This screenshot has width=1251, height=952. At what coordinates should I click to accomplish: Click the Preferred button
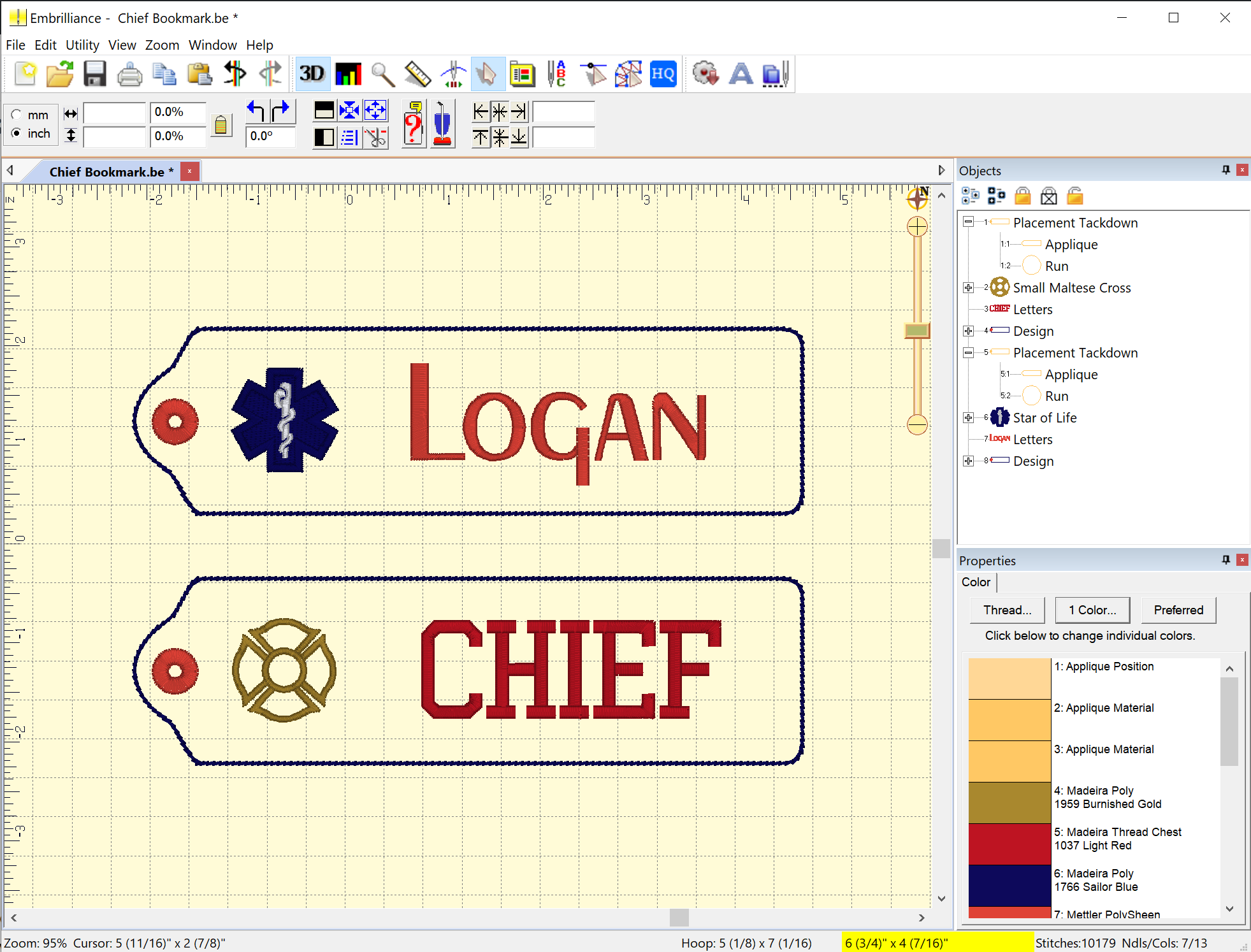(x=1178, y=610)
